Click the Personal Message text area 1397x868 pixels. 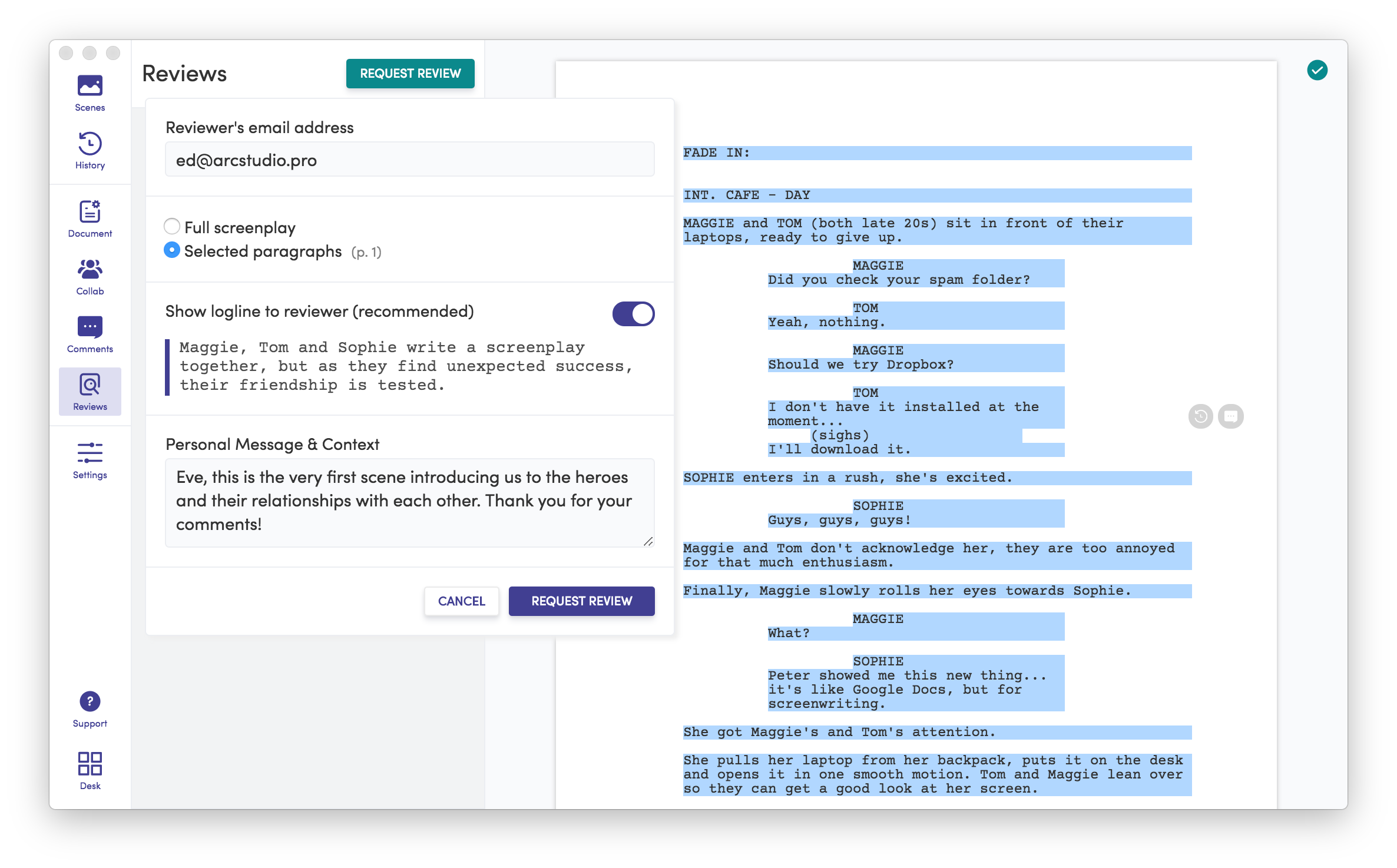(x=409, y=502)
